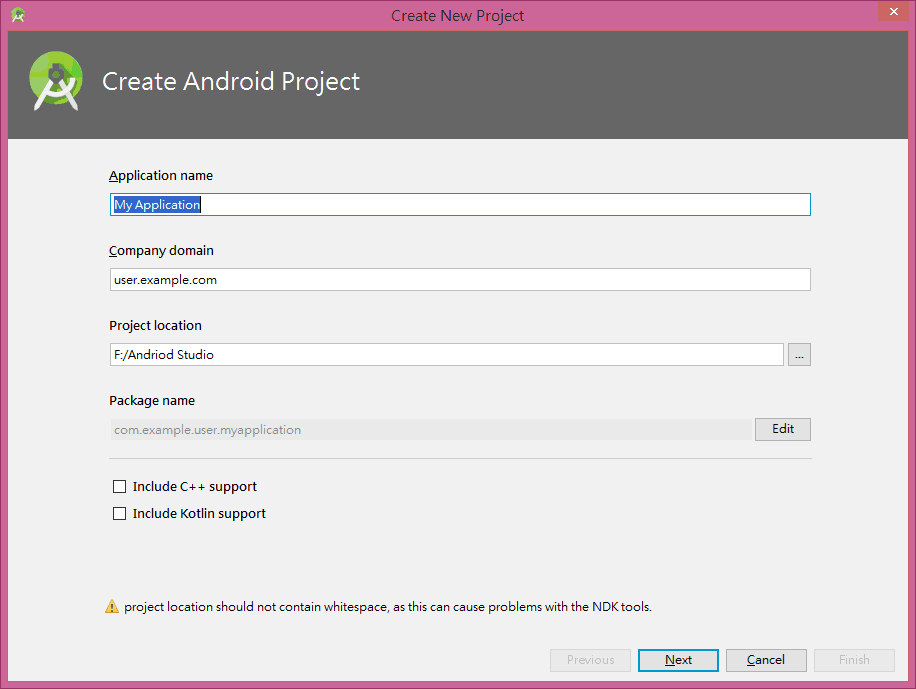This screenshot has height=689, width=916.
Task: Click the whitespace warning message text
Action: point(388,607)
